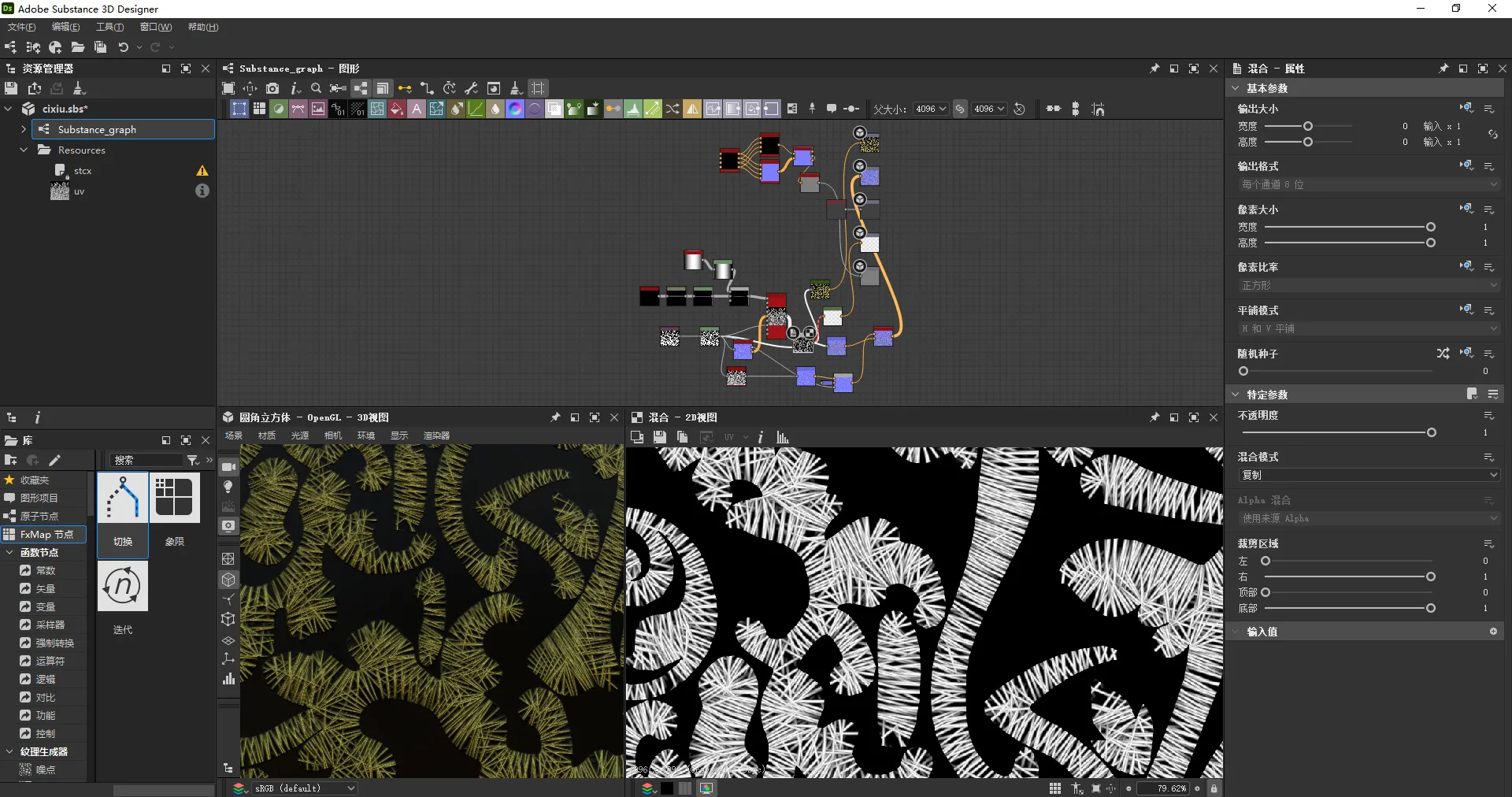Toggle the linked width-height ratio button

[960, 109]
